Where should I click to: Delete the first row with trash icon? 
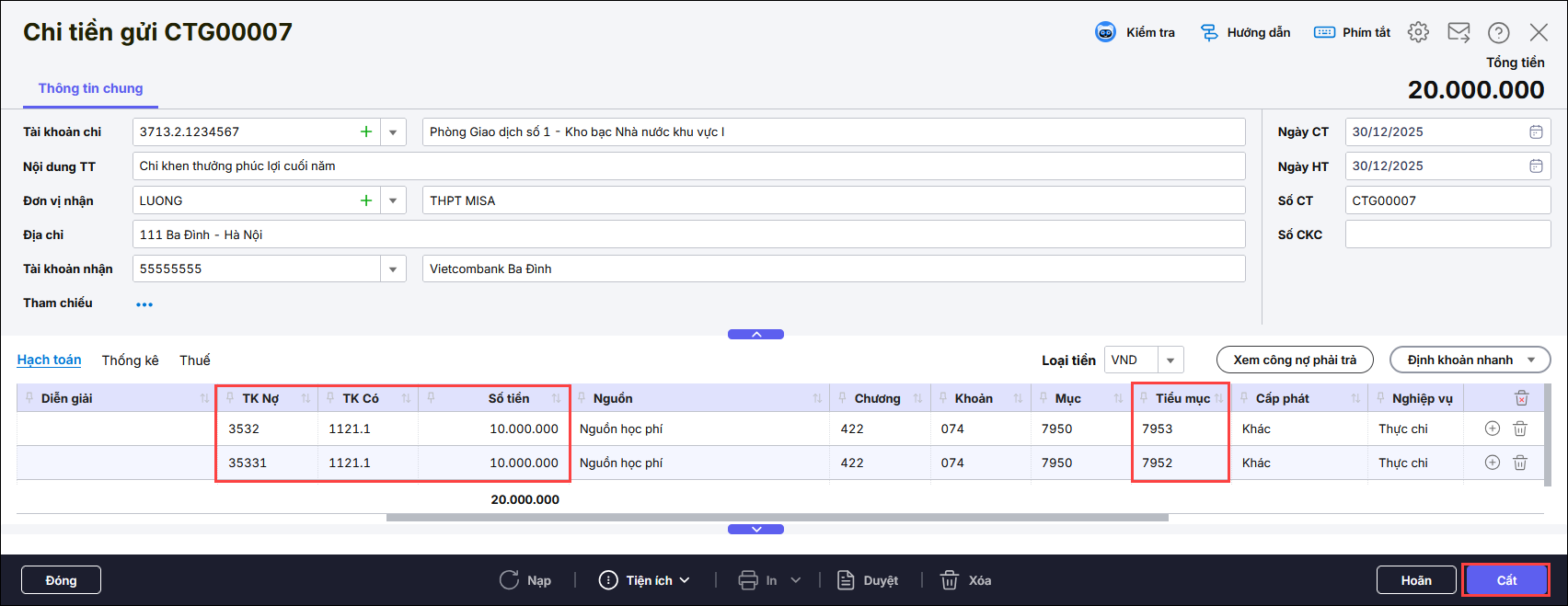coord(1520,429)
